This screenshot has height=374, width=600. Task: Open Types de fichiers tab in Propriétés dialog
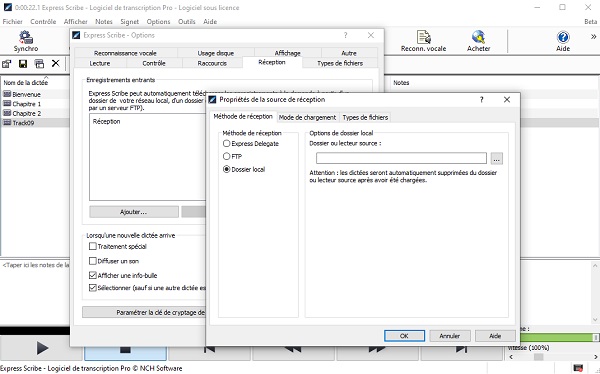(x=365, y=118)
